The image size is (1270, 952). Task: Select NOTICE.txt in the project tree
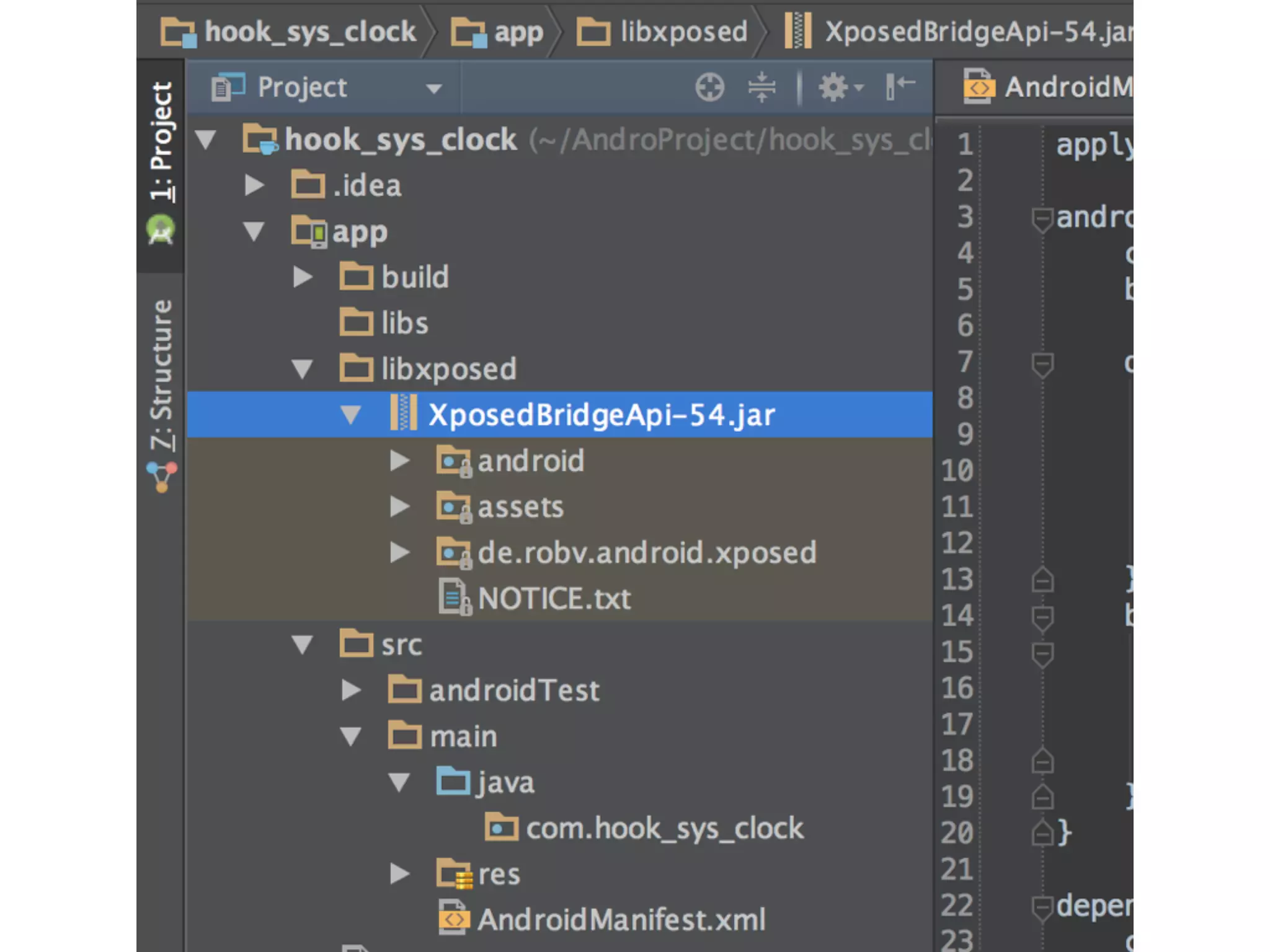click(x=554, y=599)
